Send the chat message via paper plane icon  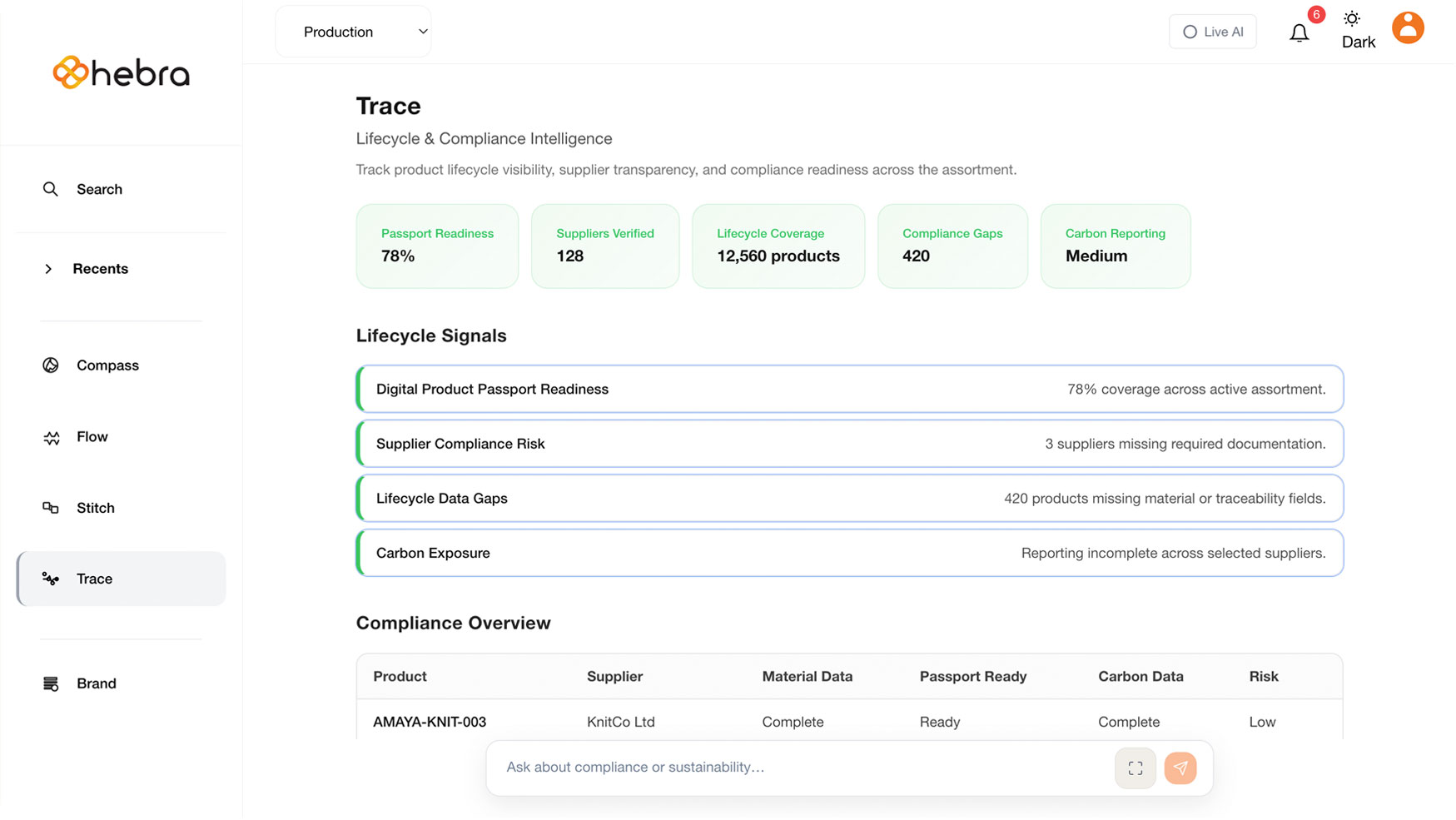[x=1180, y=768]
